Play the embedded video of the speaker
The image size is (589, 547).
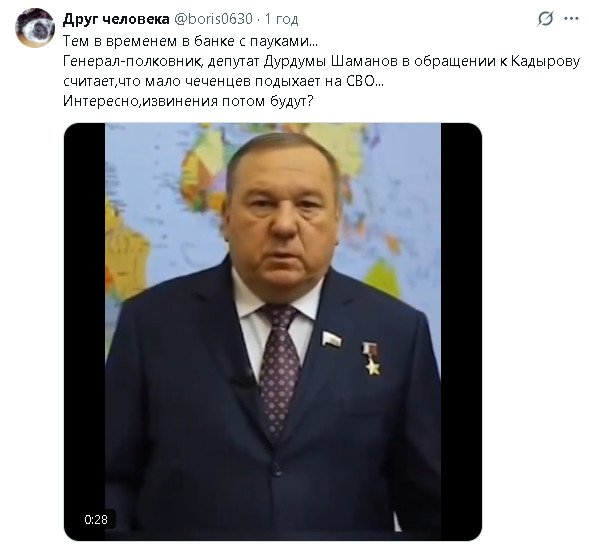pyautogui.click(x=273, y=332)
